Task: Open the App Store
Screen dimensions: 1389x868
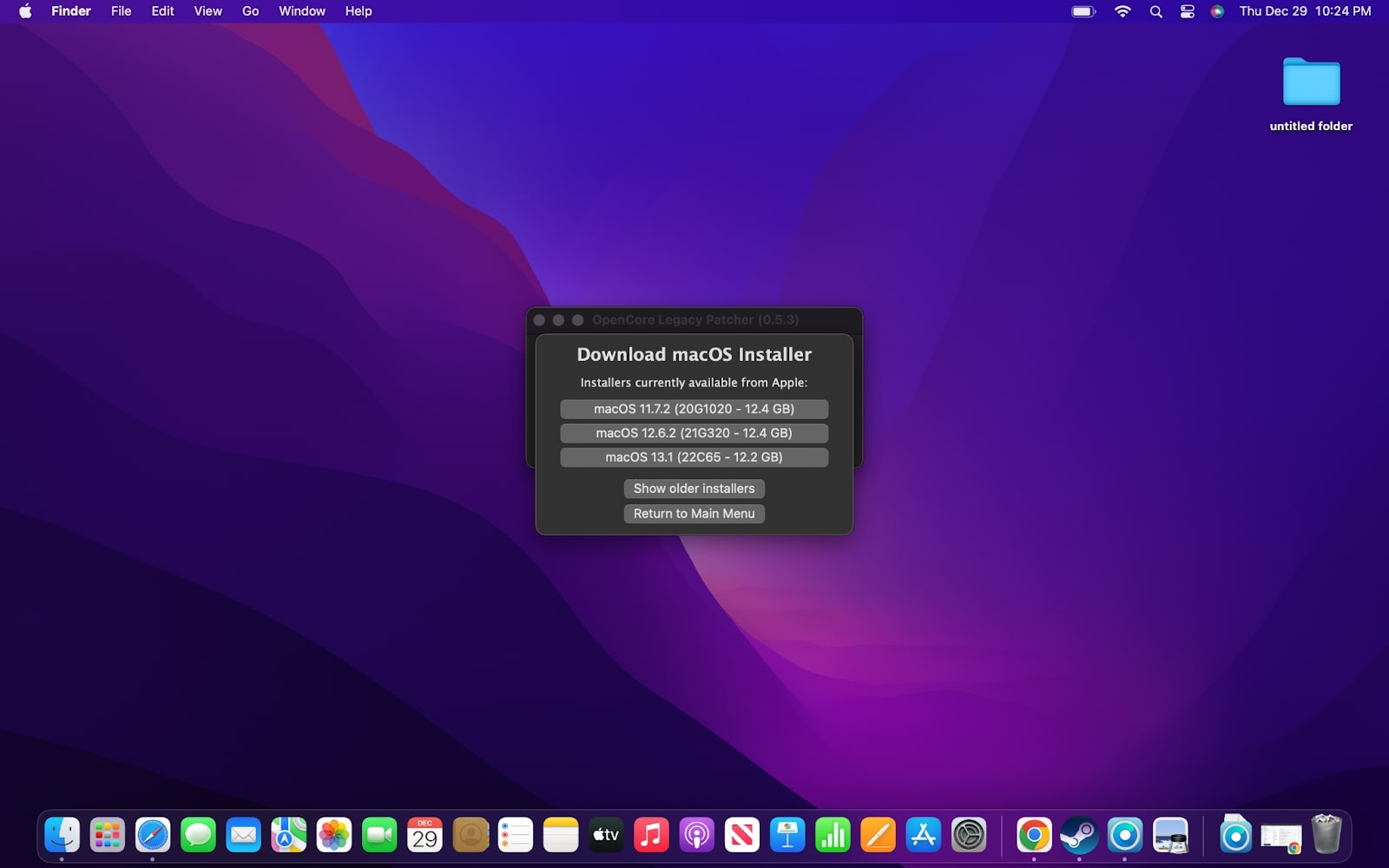Action: click(x=923, y=835)
